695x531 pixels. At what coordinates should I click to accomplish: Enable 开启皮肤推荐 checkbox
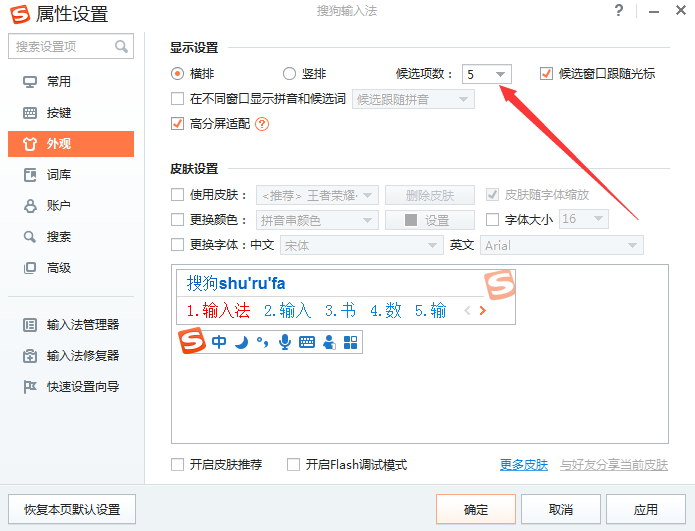[x=177, y=465]
